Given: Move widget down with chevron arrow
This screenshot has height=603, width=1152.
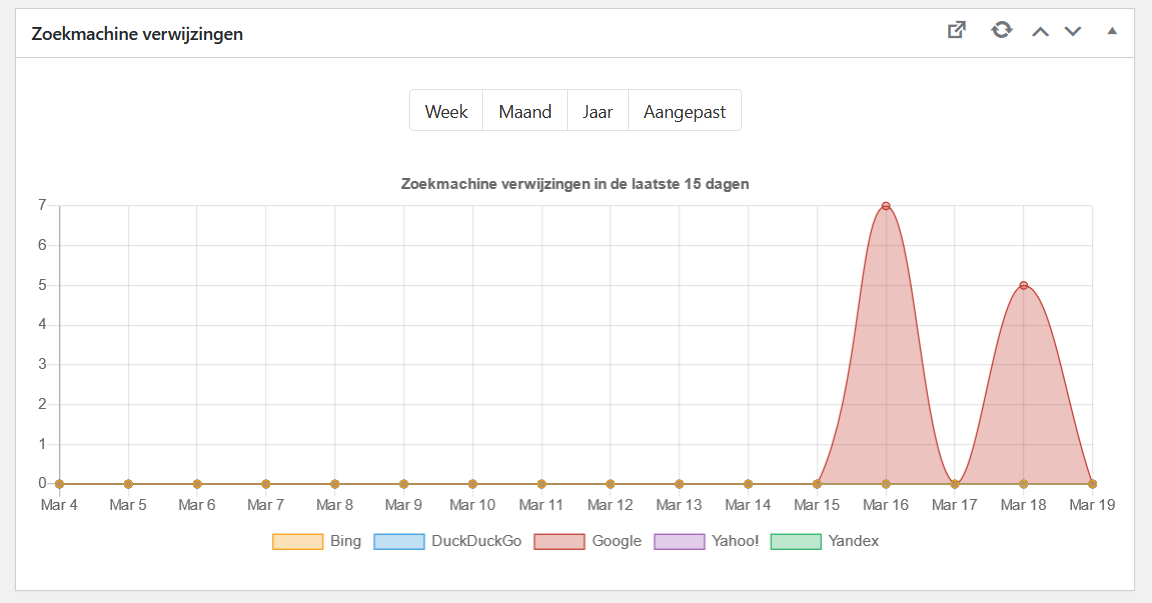Looking at the screenshot, I should 1073,32.
